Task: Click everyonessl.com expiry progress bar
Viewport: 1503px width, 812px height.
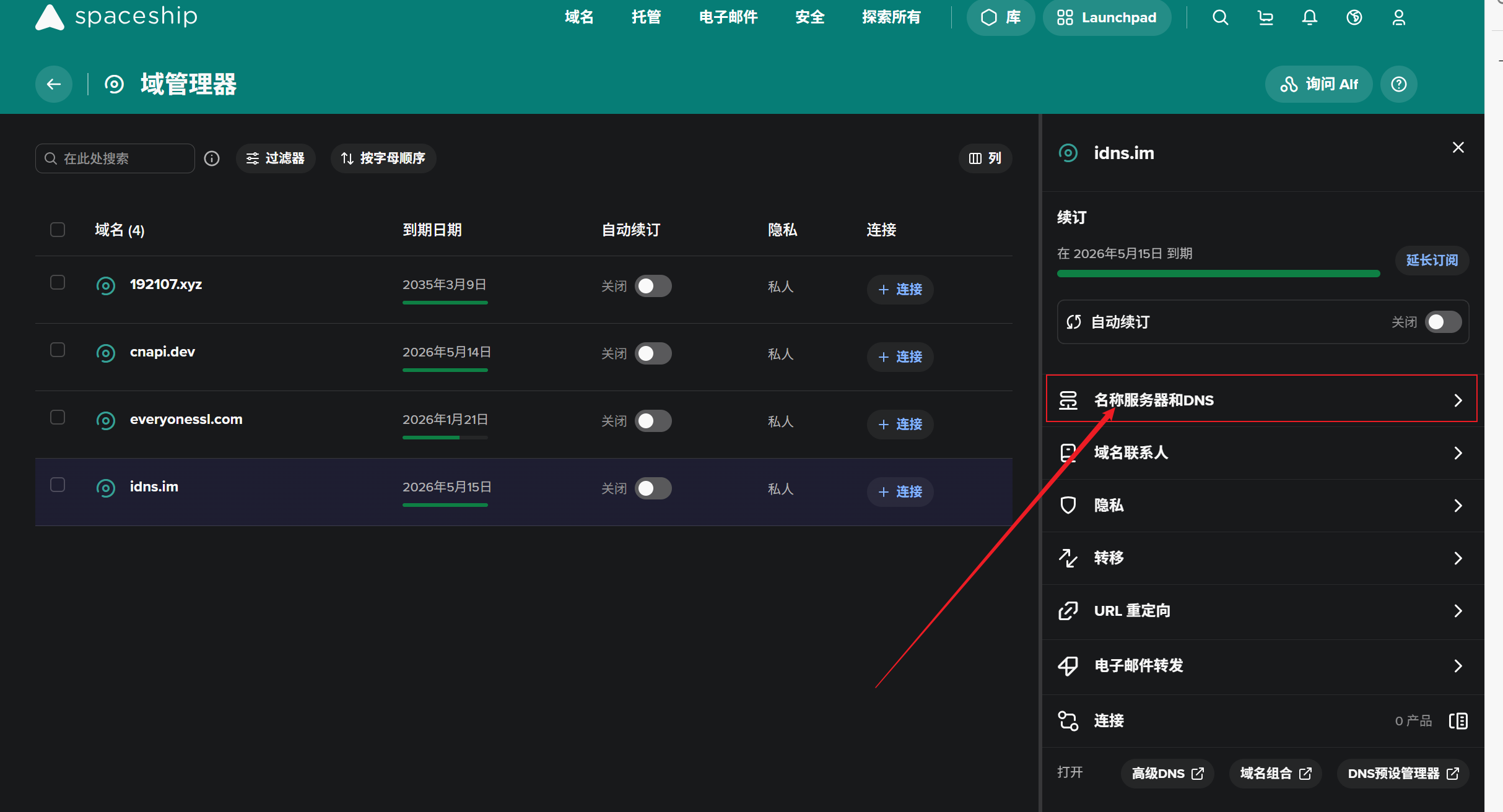Action: pyautogui.click(x=445, y=438)
